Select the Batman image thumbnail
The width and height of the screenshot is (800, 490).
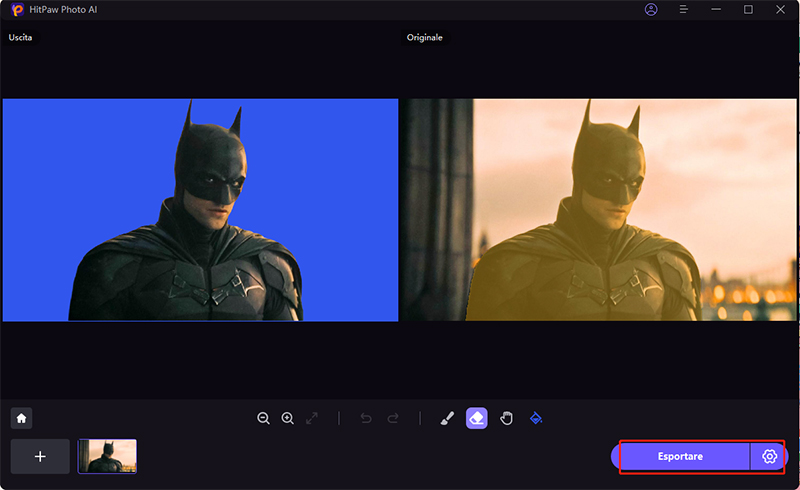(x=108, y=456)
